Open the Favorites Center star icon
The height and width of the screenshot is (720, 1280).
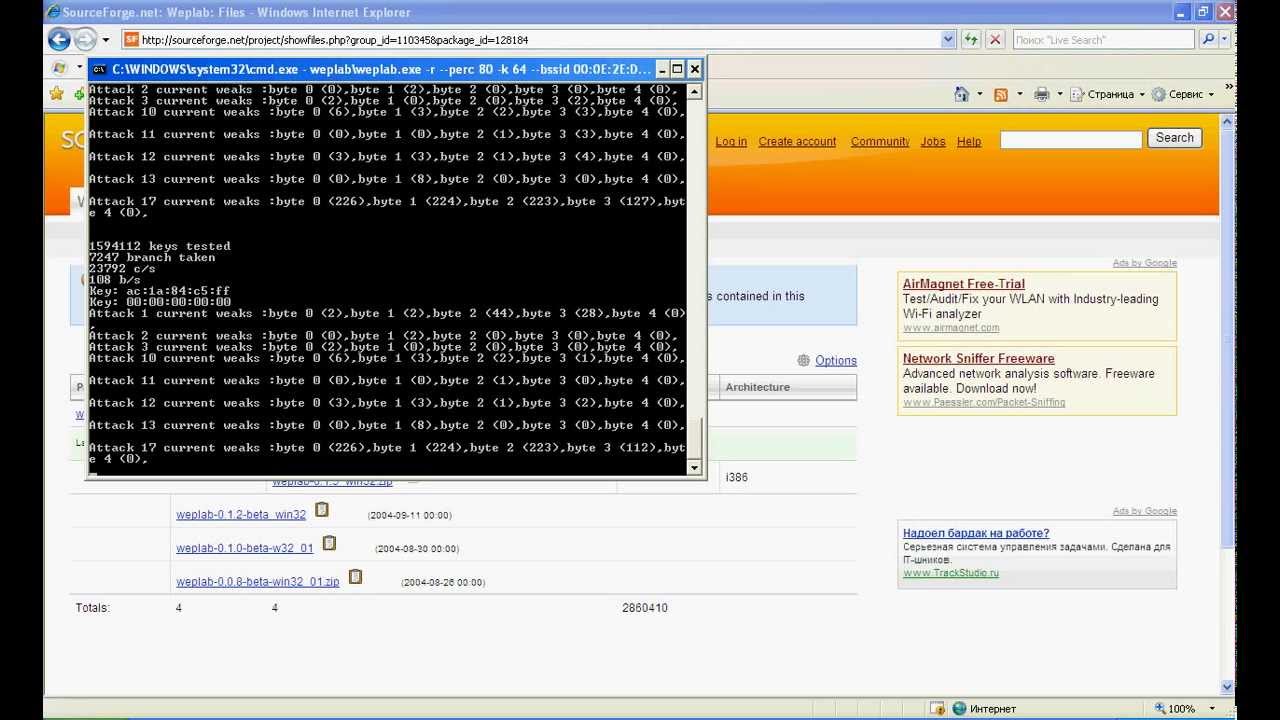[57, 93]
